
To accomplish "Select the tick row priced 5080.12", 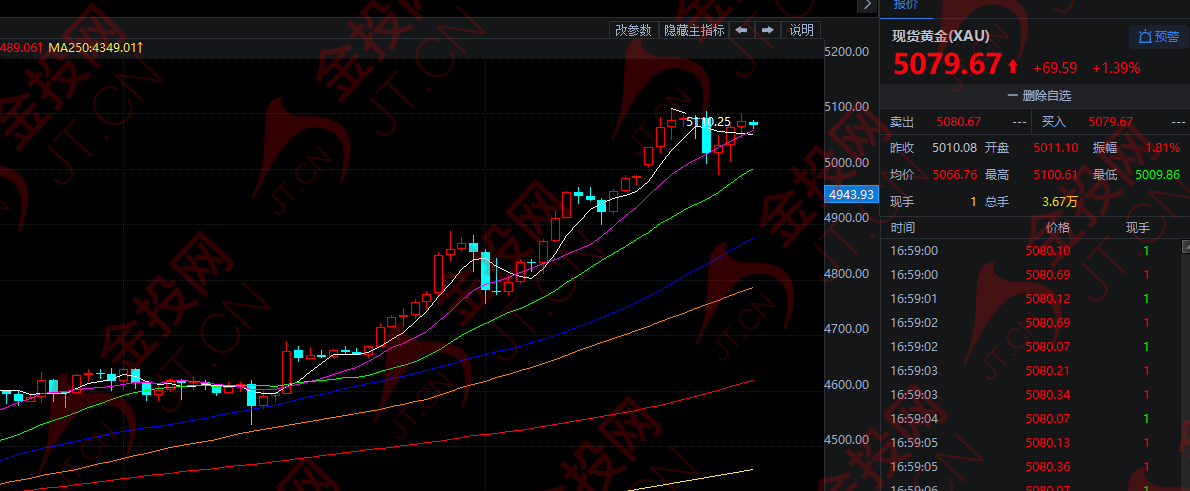I will pos(1032,298).
